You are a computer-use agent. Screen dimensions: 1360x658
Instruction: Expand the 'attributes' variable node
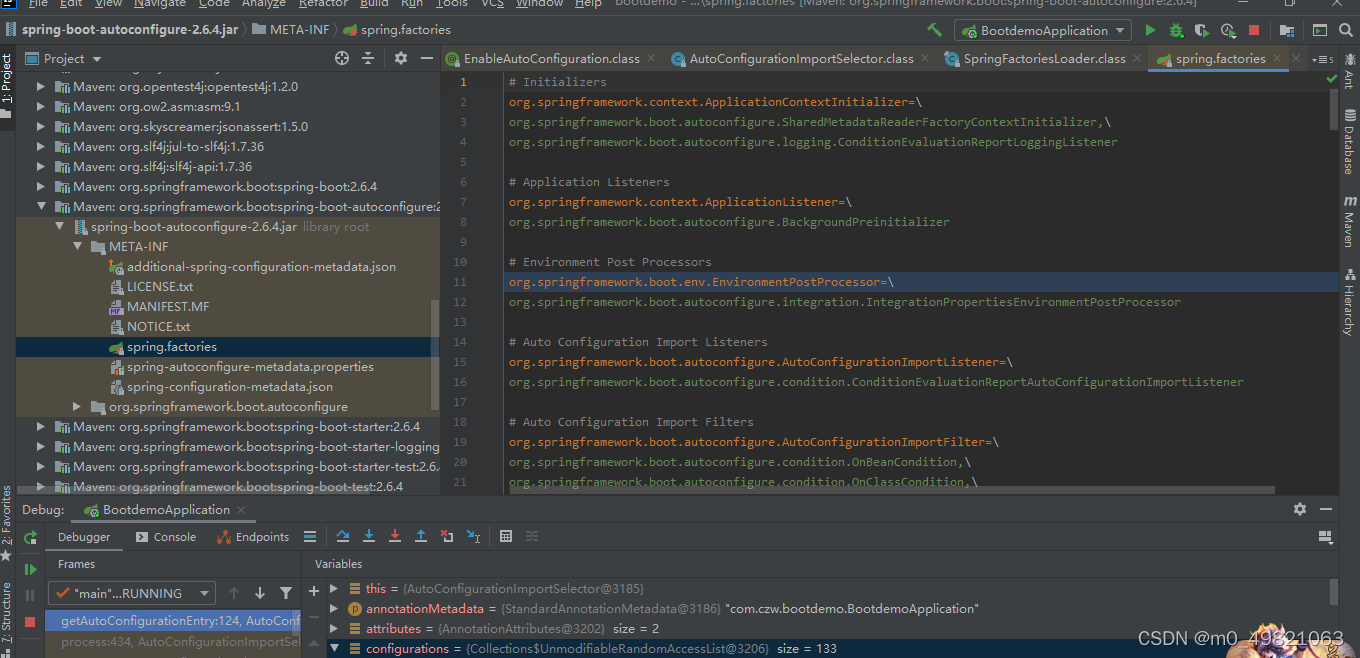(335, 629)
